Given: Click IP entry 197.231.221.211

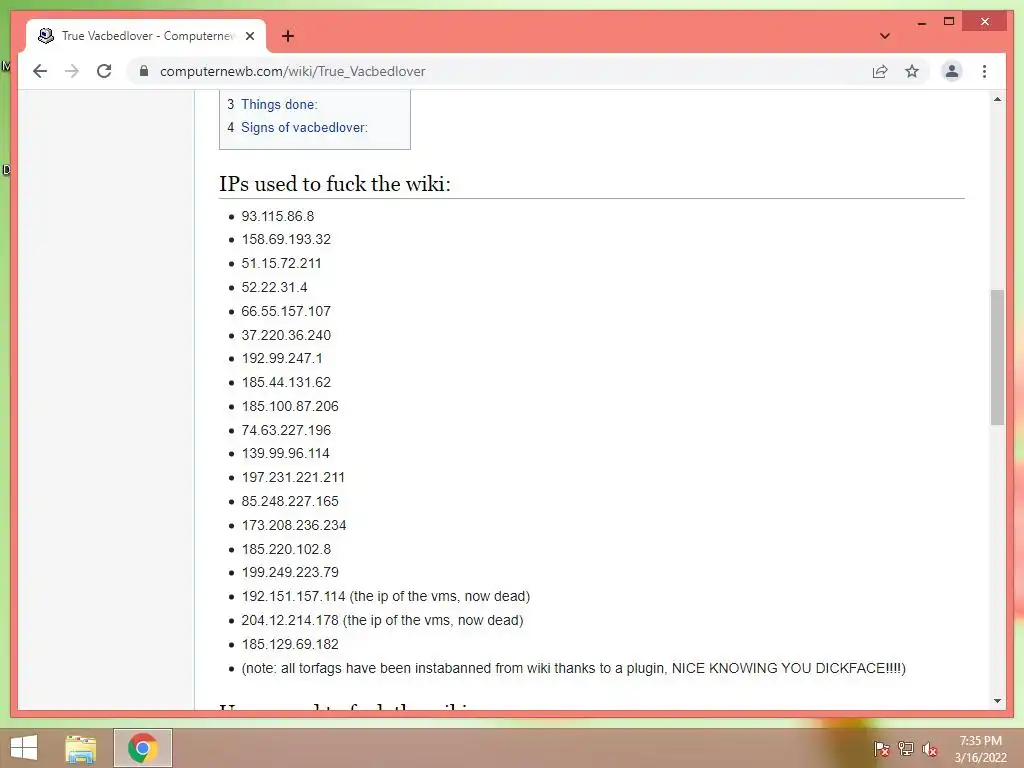Looking at the screenshot, I should pyautogui.click(x=293, y=477).
